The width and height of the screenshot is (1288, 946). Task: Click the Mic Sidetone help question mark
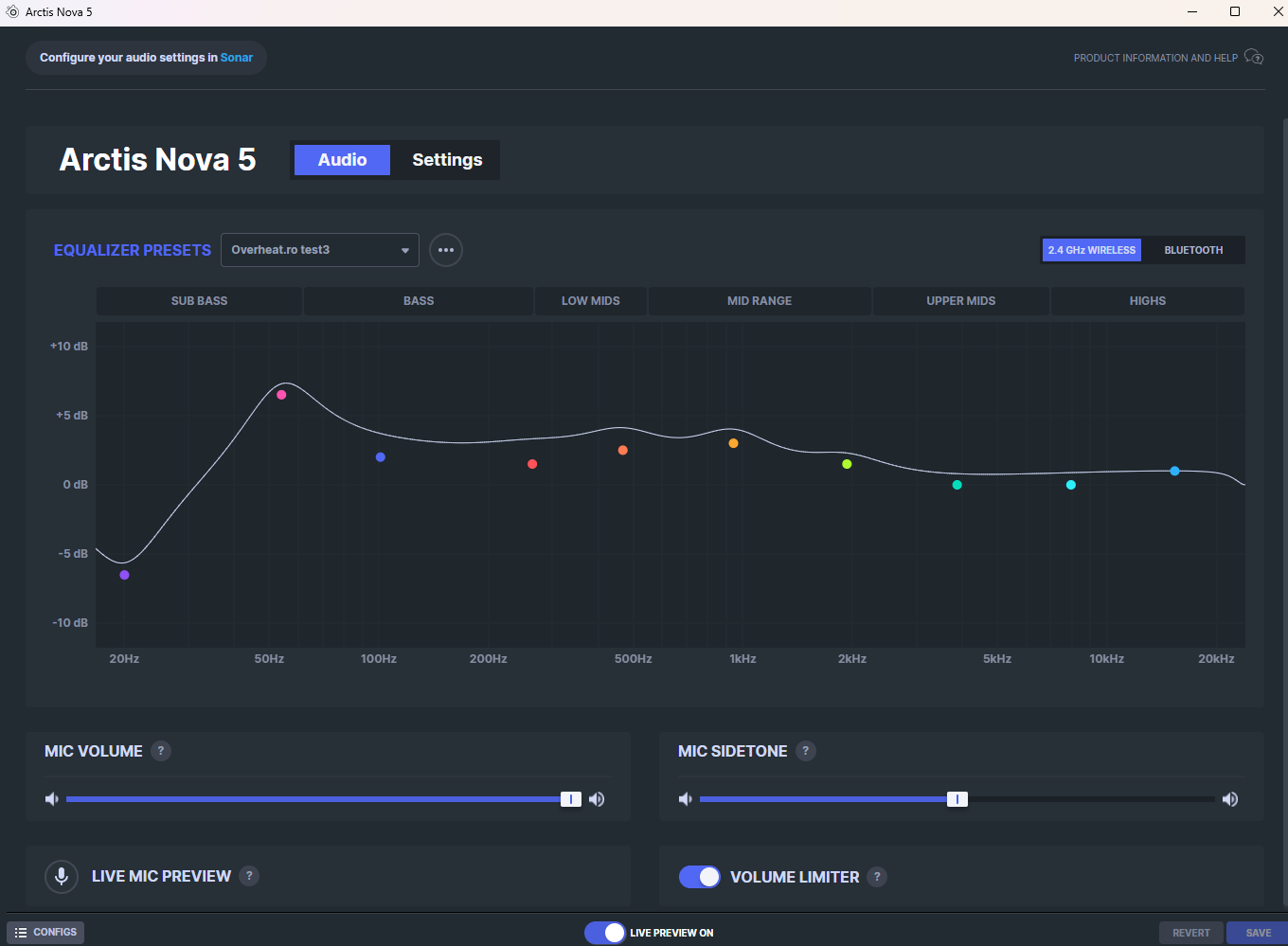click(x=806, y=751)
